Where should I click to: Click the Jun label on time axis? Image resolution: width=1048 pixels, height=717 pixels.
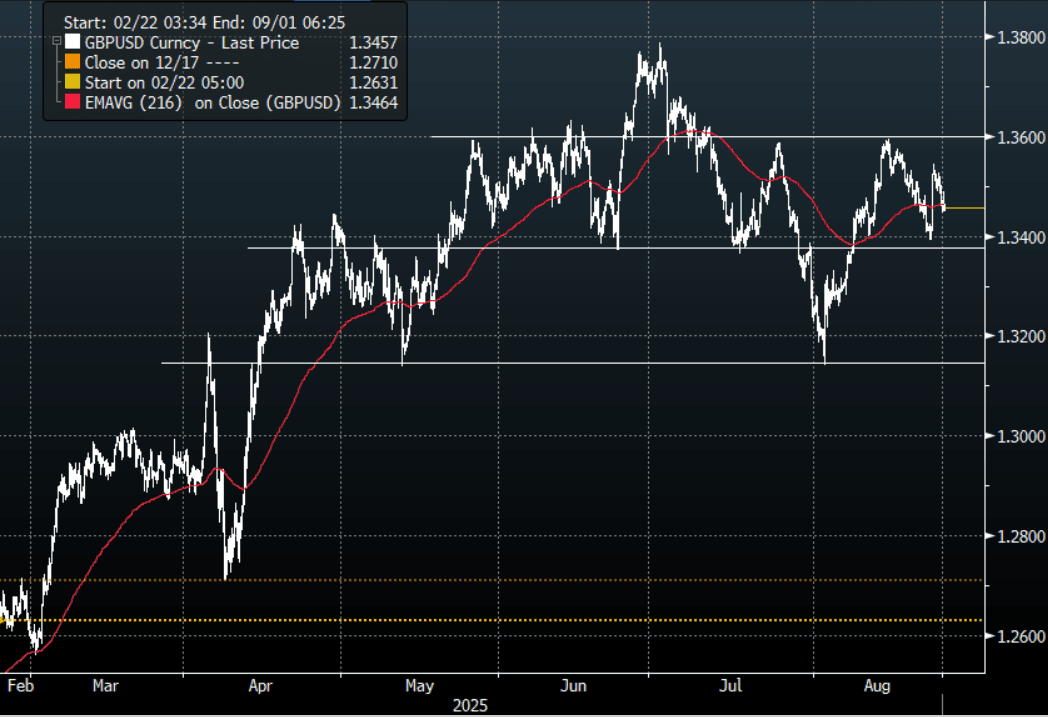tap(573, 686)
